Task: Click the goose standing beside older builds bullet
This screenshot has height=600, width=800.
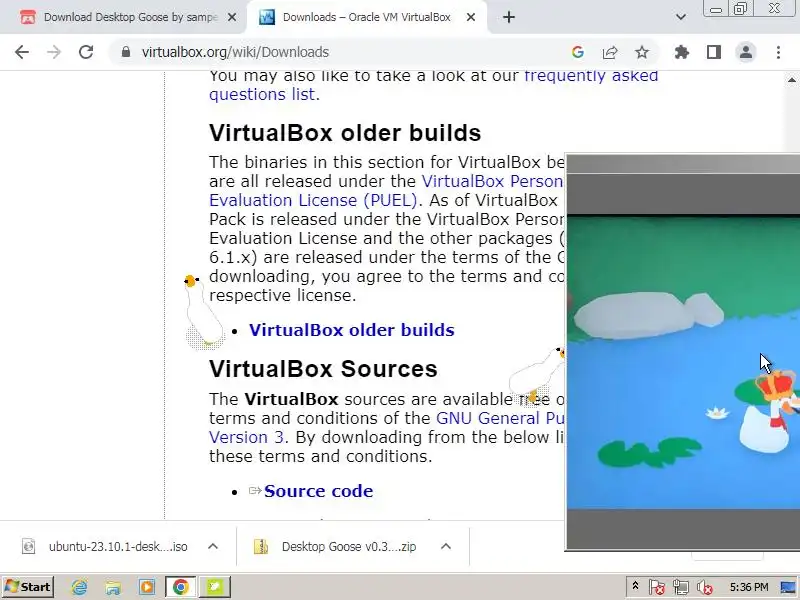Action: pos(204,312)
